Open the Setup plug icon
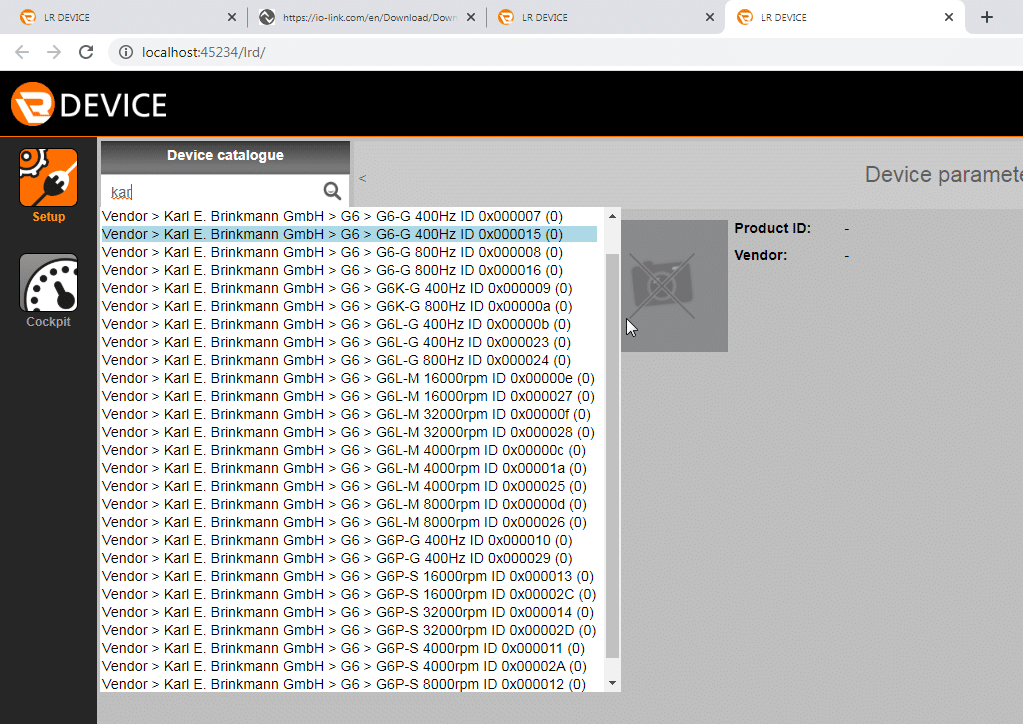 (x=48, y=177)
